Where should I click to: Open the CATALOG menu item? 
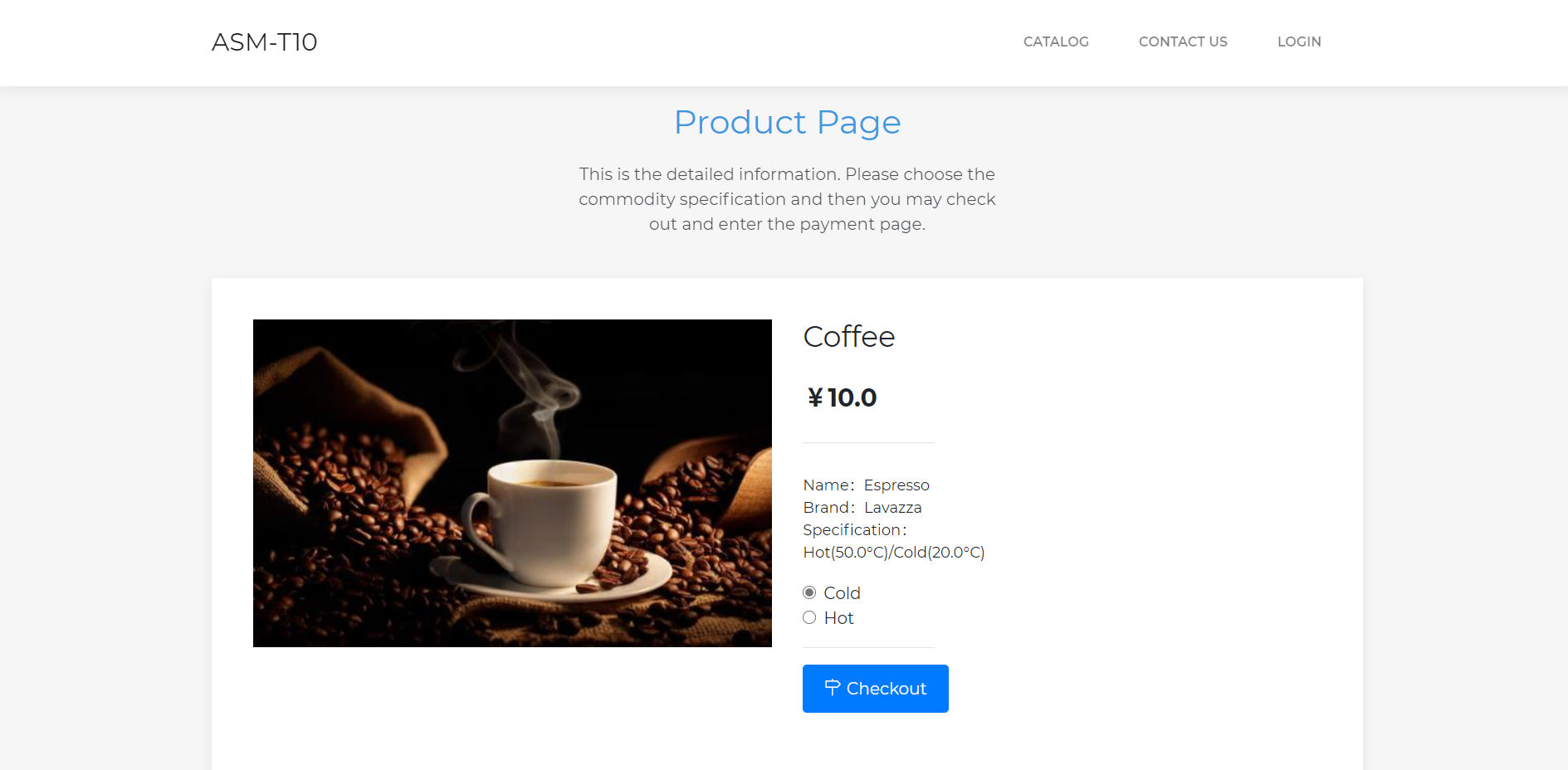(x=1056, y=41)
